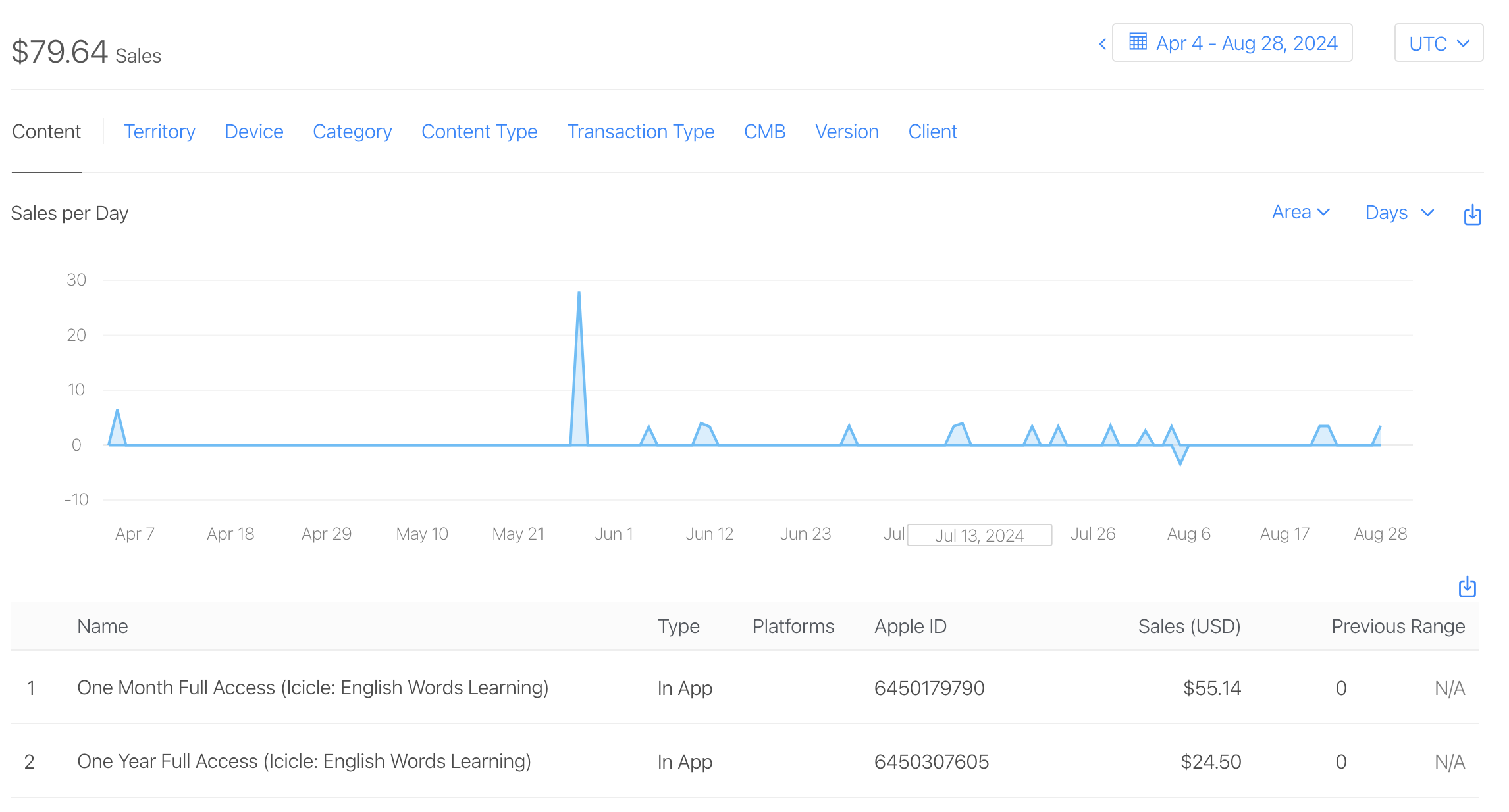Image resolution: width=1509 pixels, height=812 pixels.
Task: Switch to the Version tab
Action: click(x=847, y=132)
